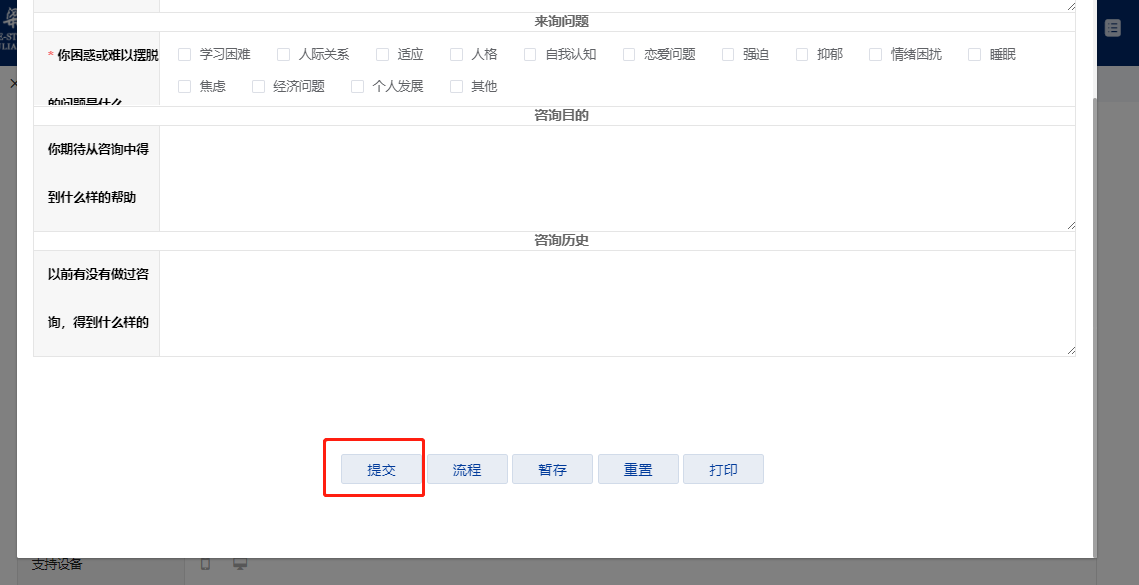The image size is (1139, 585).
Task: Tick the 恋爱问题 checkbox
Action: [x=629, y=55]
